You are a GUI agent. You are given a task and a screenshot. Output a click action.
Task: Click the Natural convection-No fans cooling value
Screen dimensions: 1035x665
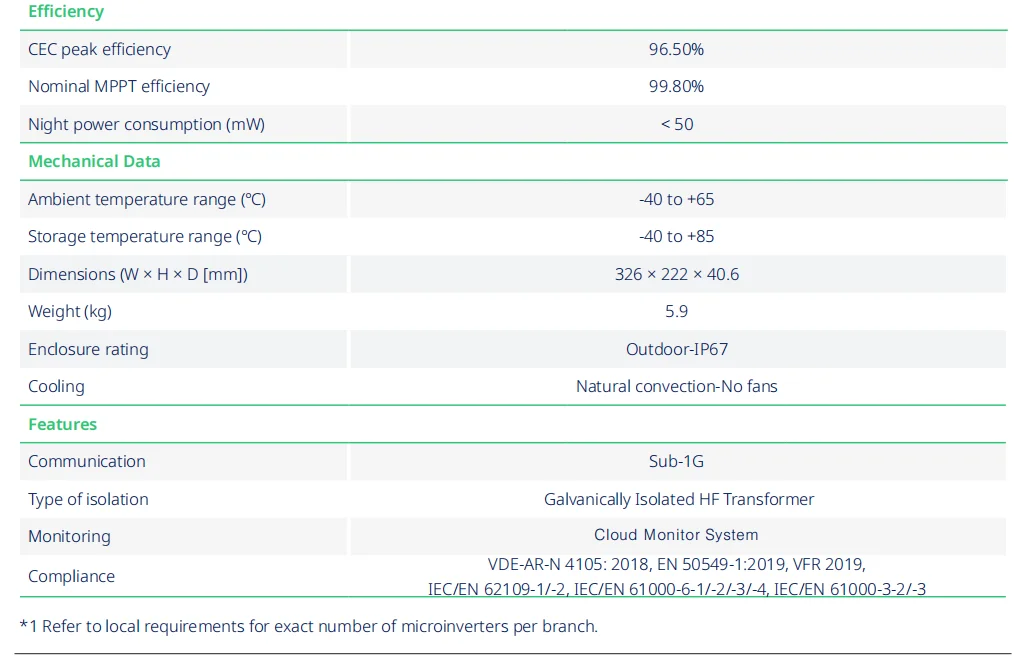tap(676, 386)
